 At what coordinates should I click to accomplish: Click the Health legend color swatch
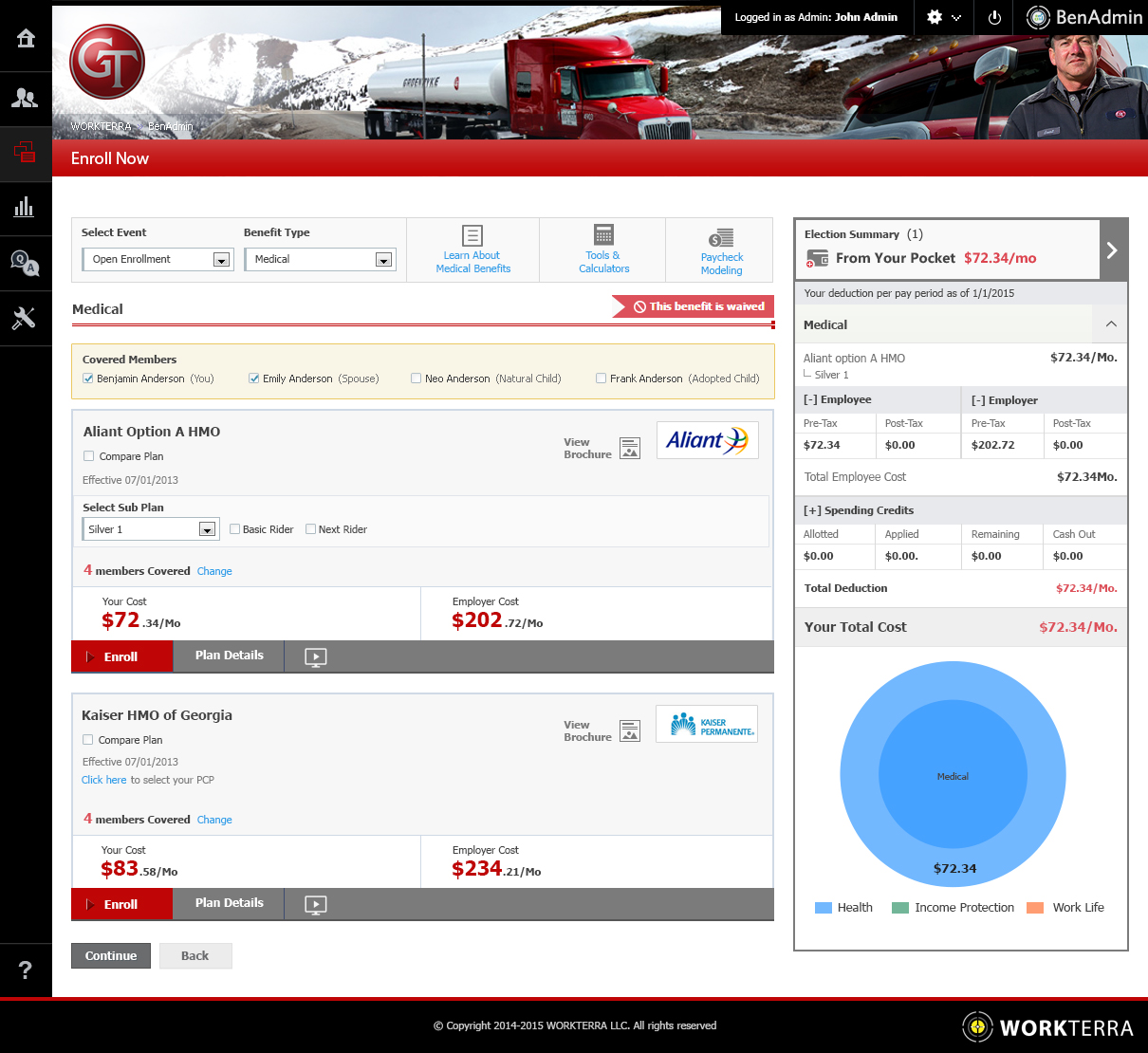pyautogui.click(x=824, y=908)
